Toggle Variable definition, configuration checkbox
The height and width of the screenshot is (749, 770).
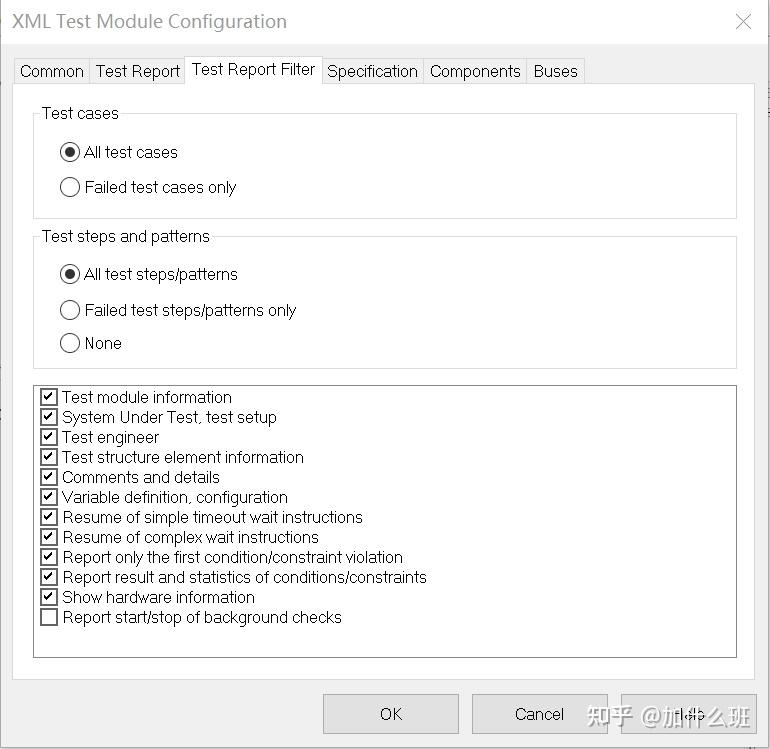coord(49,497)
